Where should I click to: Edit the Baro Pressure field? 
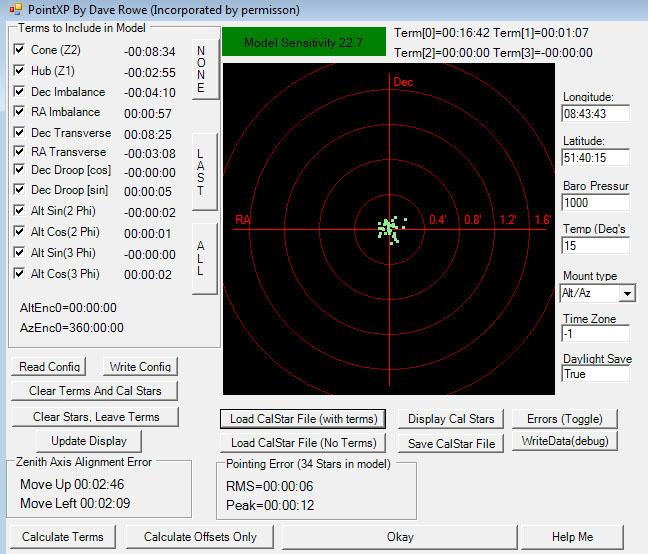pos(596,202)
